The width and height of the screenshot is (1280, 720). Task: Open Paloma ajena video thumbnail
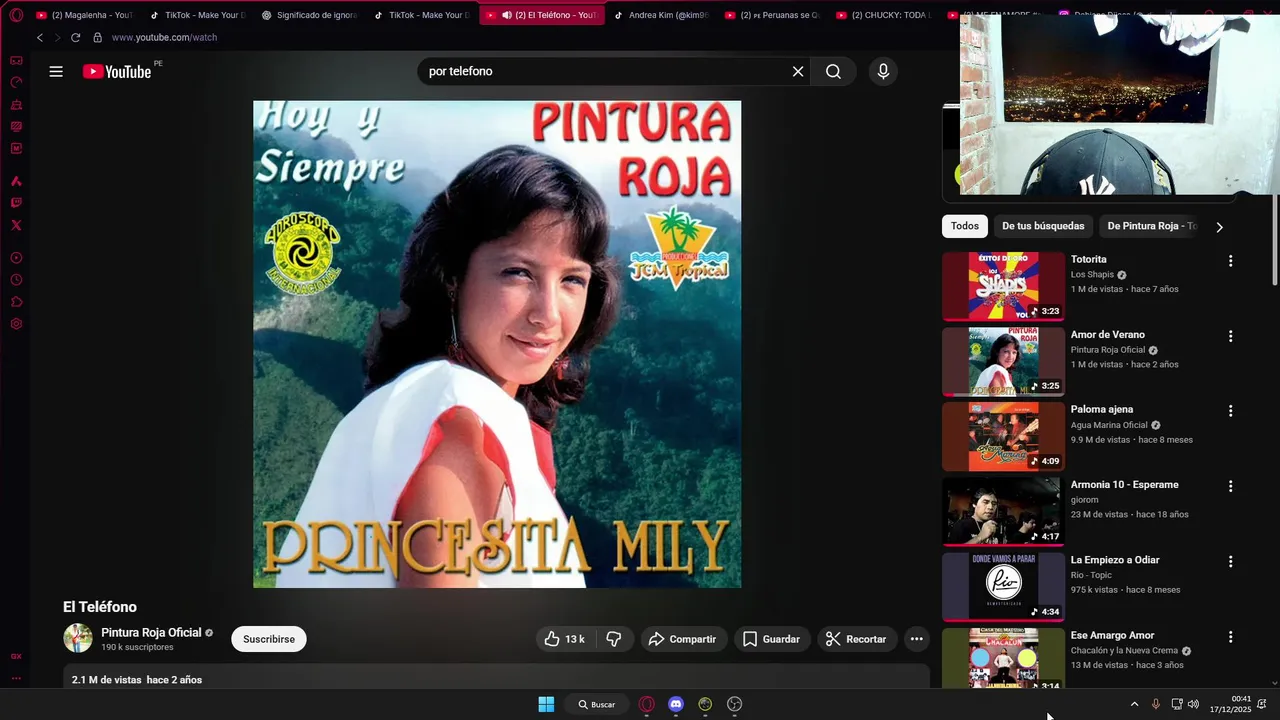(1003, 436)
